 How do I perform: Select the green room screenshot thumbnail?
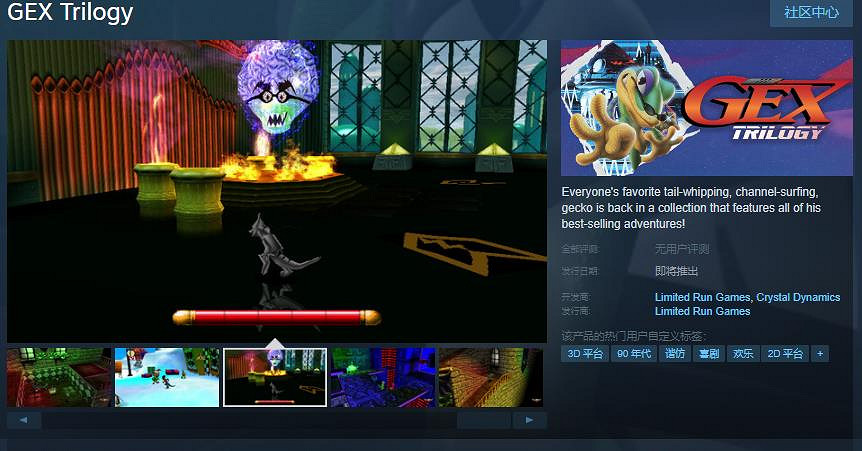coord(58,377)
